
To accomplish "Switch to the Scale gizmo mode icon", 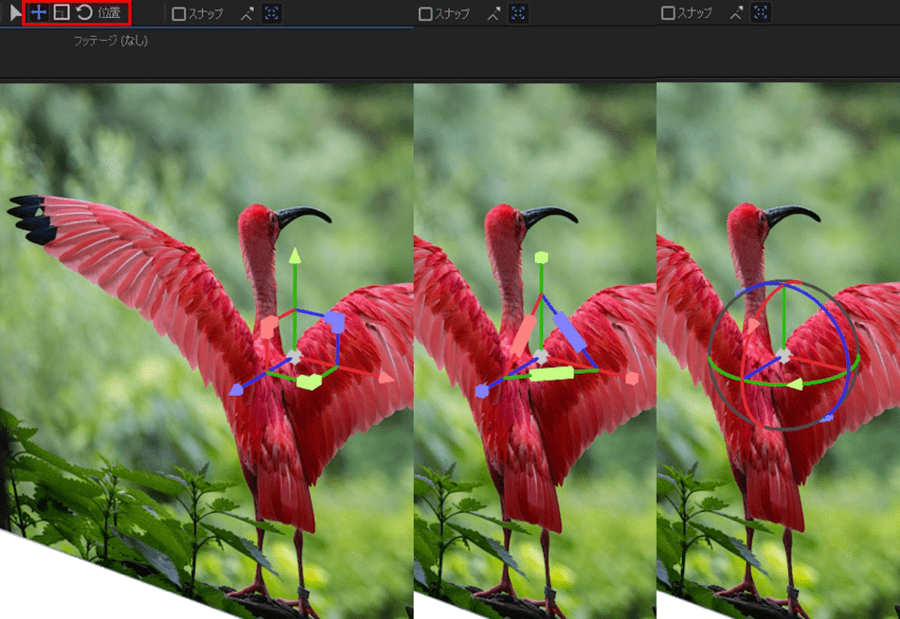I will pos(61,12).
